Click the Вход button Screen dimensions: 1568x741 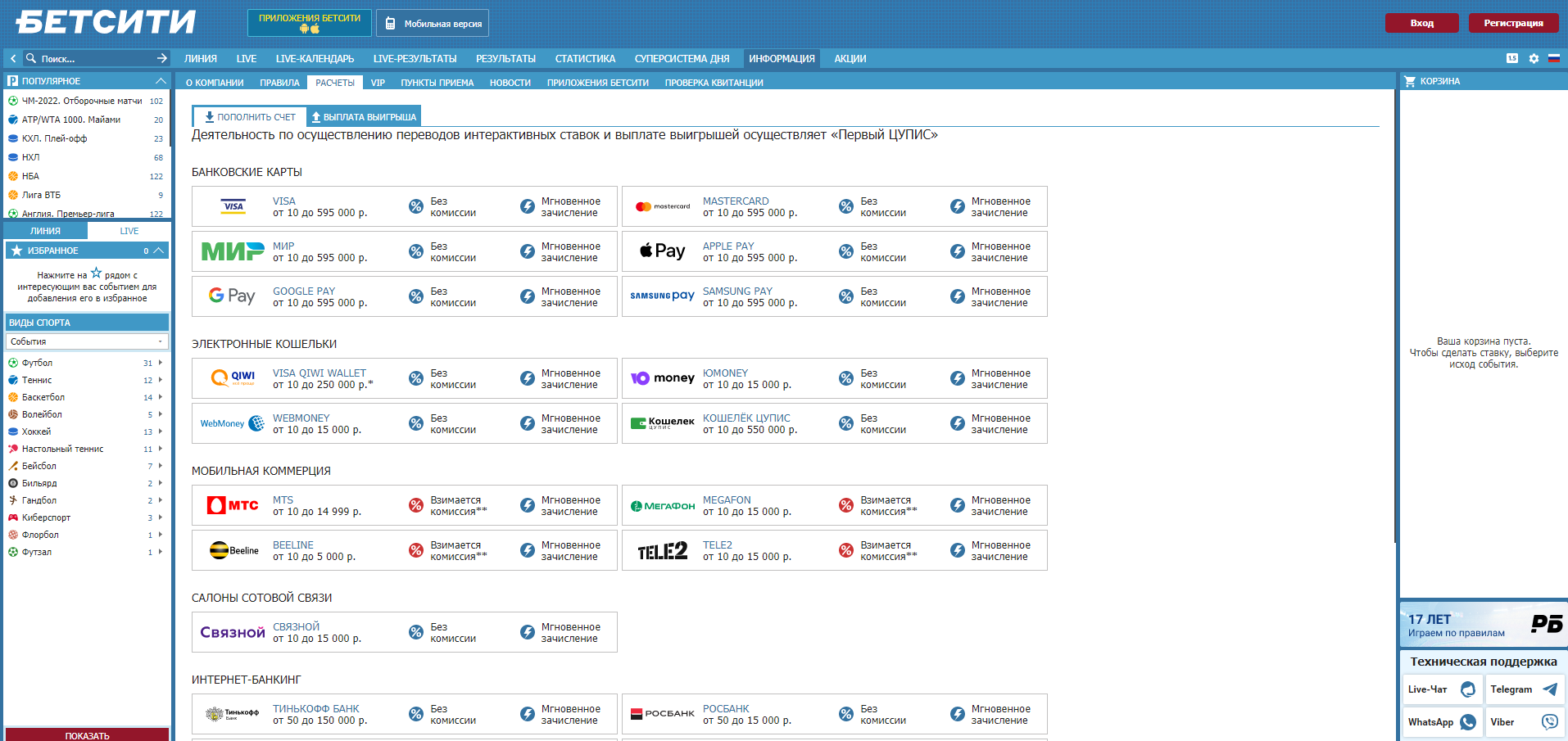click(x=1421, y=23)
